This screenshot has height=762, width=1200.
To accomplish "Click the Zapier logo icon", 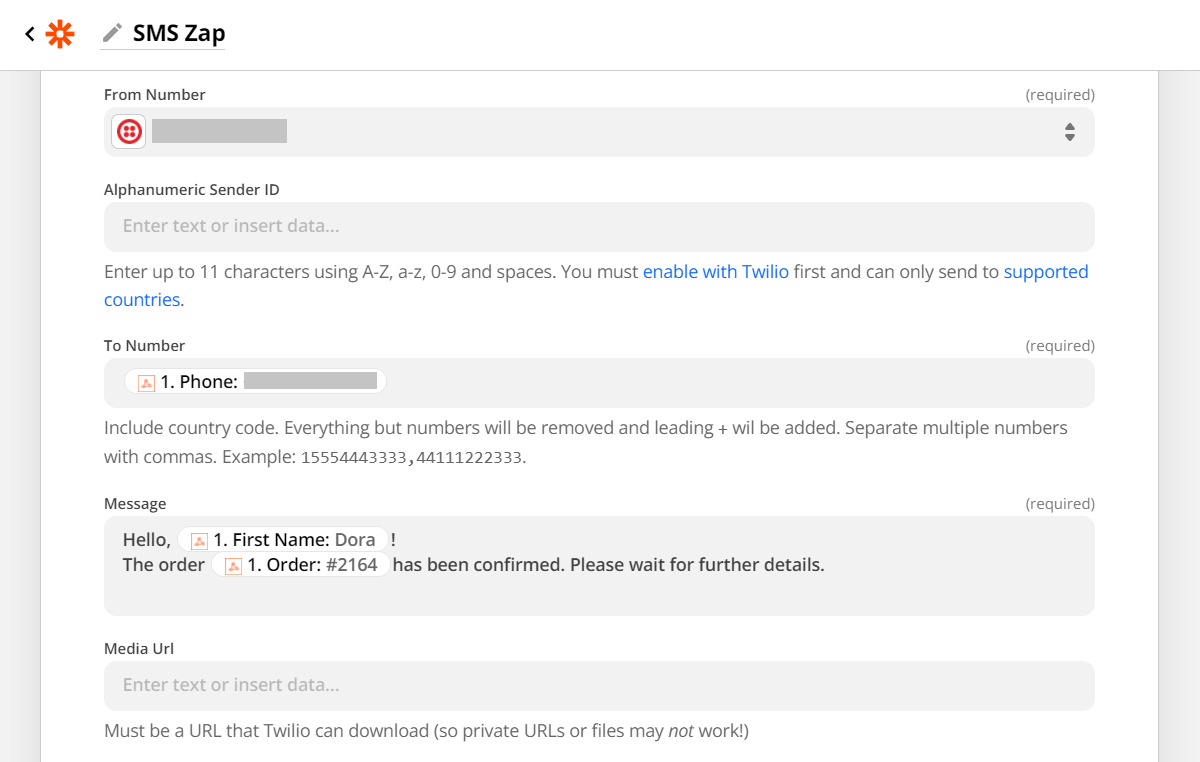I will (59, 33).
